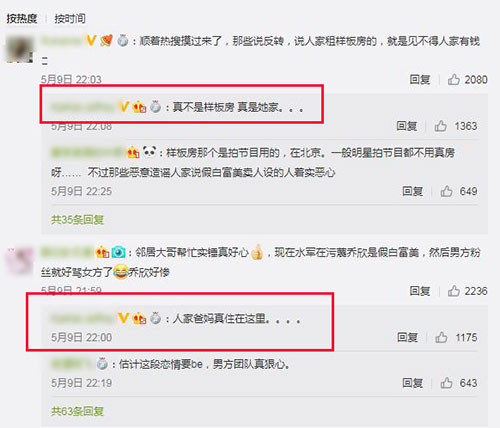Image resolution: width=500 pixels, height=428 pixels.
Task: Expand 共63条回复 replies
Action: (77, 411)
